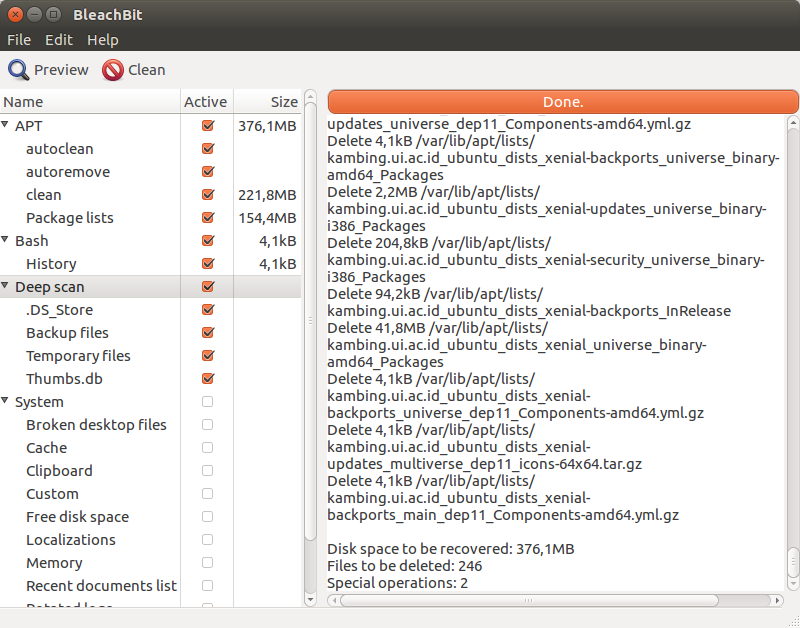Screen dimensions: 800x628
Task: Uncheck the Backup files checkbox
Action: point(208,333)
